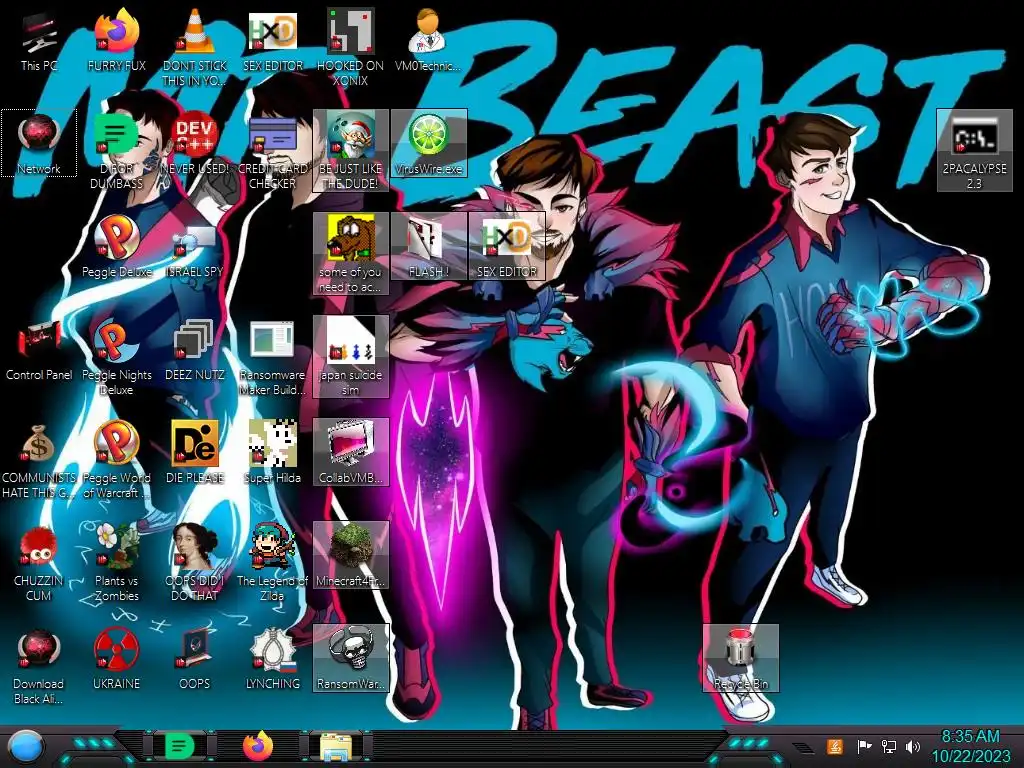The width and height of the screenshot is (1024, 768).
Task: Launch The Legend of Zilda
Action: (x=272, y=563)
